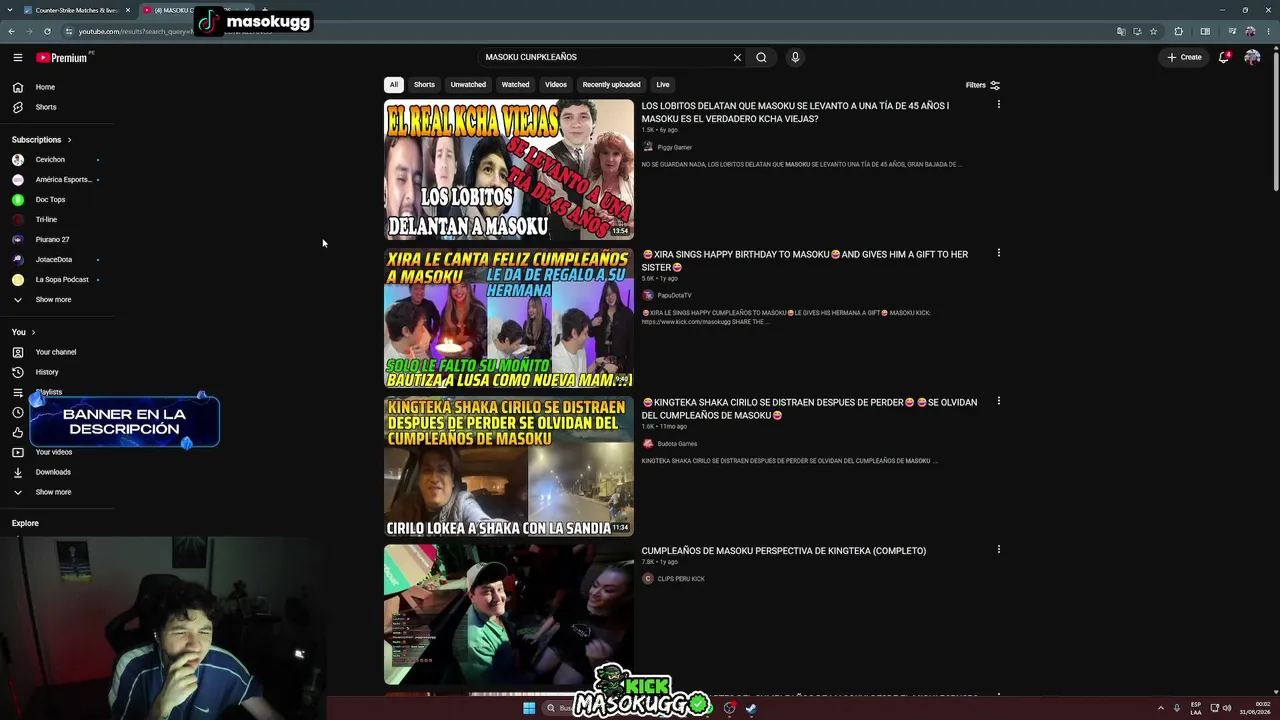Open the JotaceDota subscription

[58, 260]
